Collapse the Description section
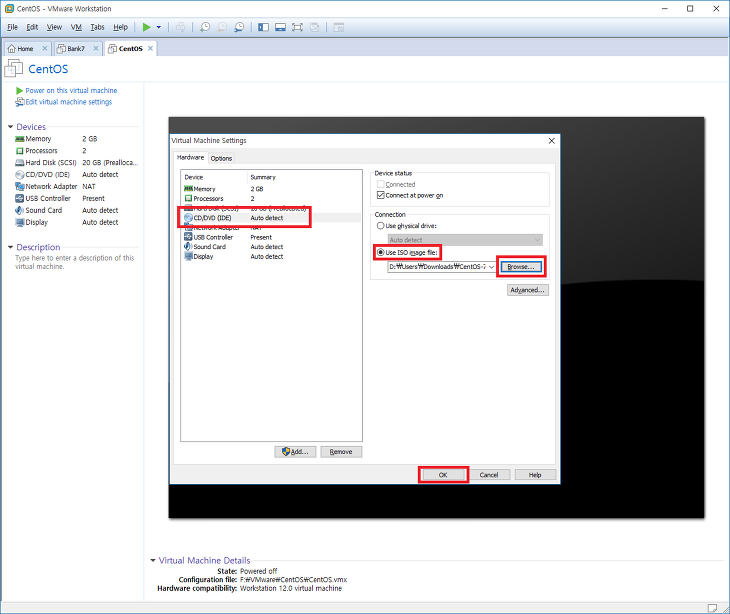This screenshot has height=614, width=730. point(11,247)
